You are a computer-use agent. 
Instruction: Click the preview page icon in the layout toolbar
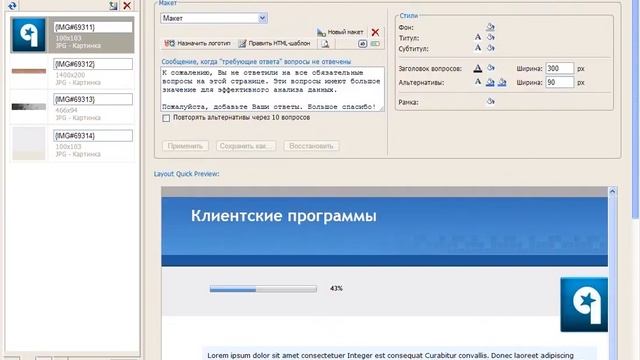(x=325, y=44)
